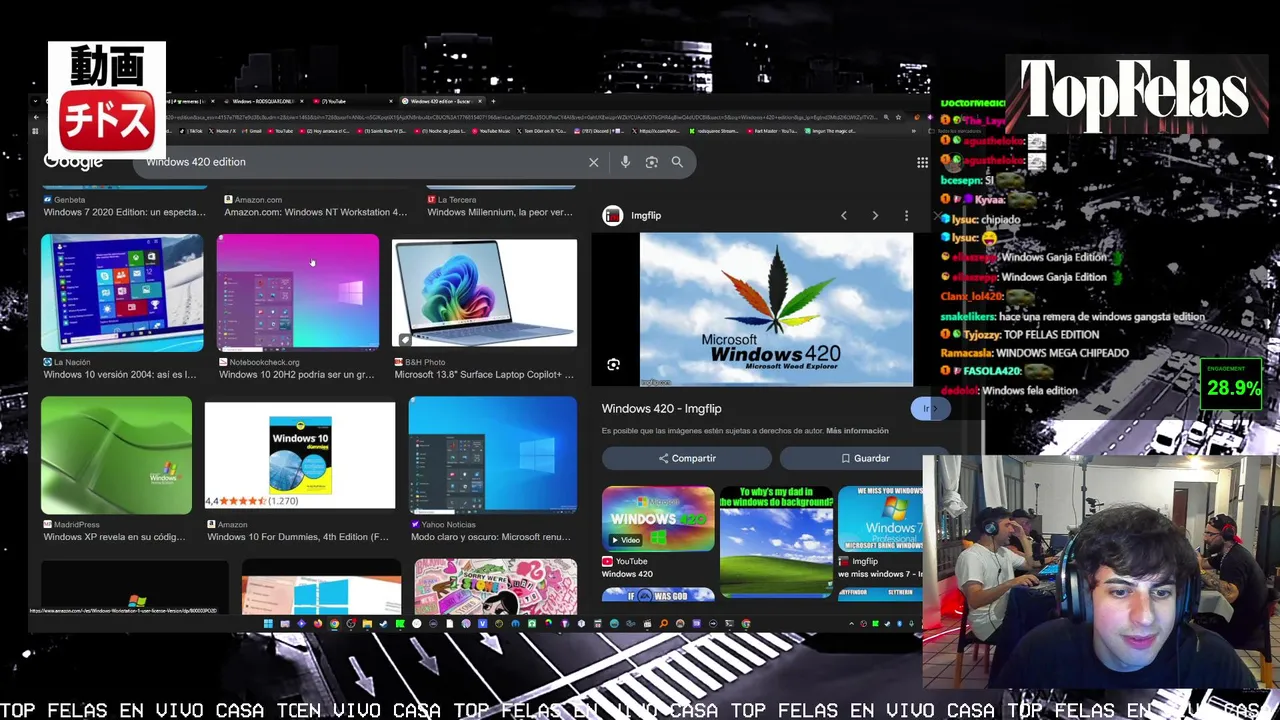Click 'Windows 10 For Dummies, 4th Edition' caption
Viewport: 1280px width, 720px height.
[x=298, y=537]
